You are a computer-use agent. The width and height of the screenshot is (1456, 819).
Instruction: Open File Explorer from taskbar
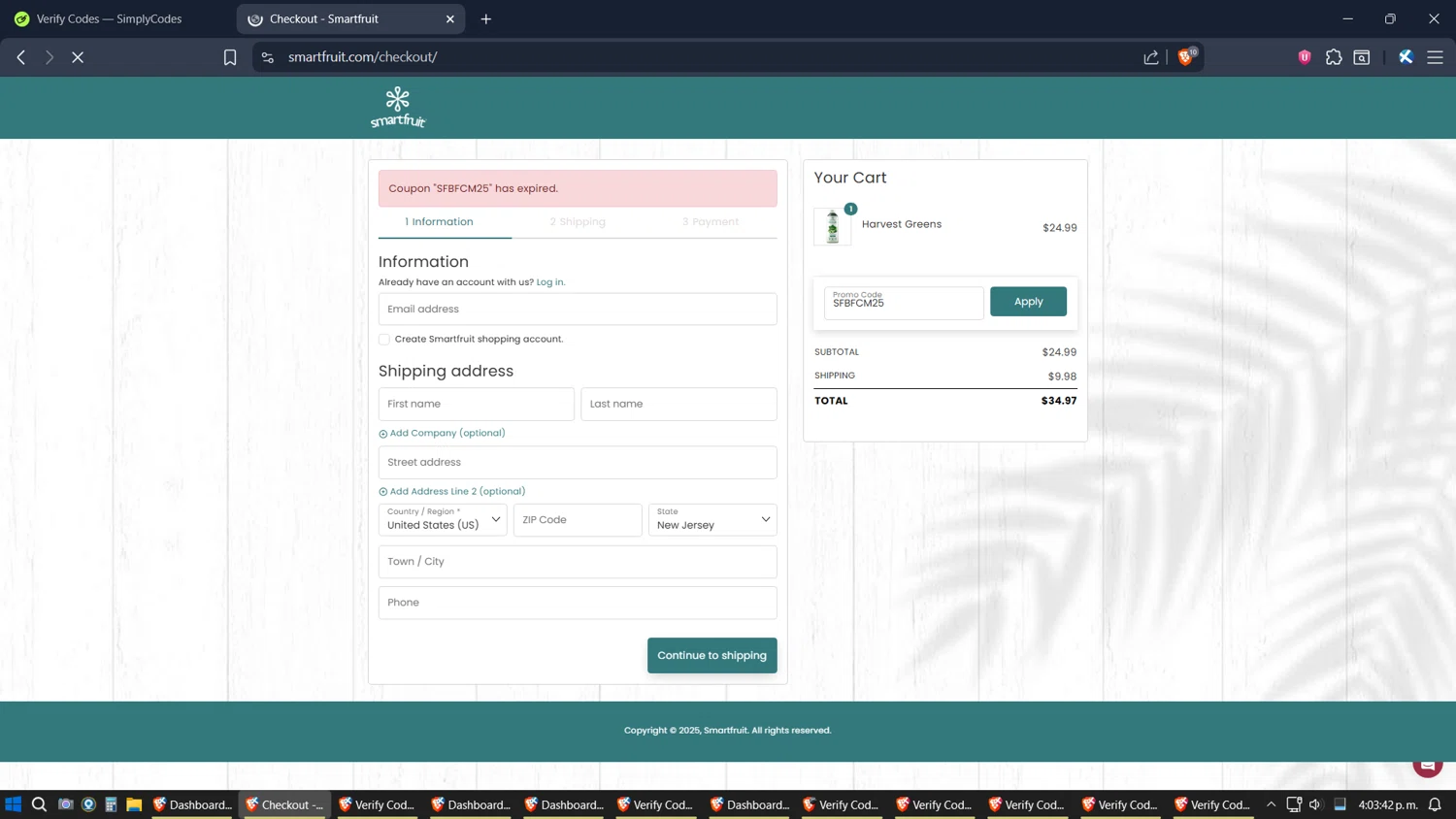pyautogui.click(x=134, y=804)
